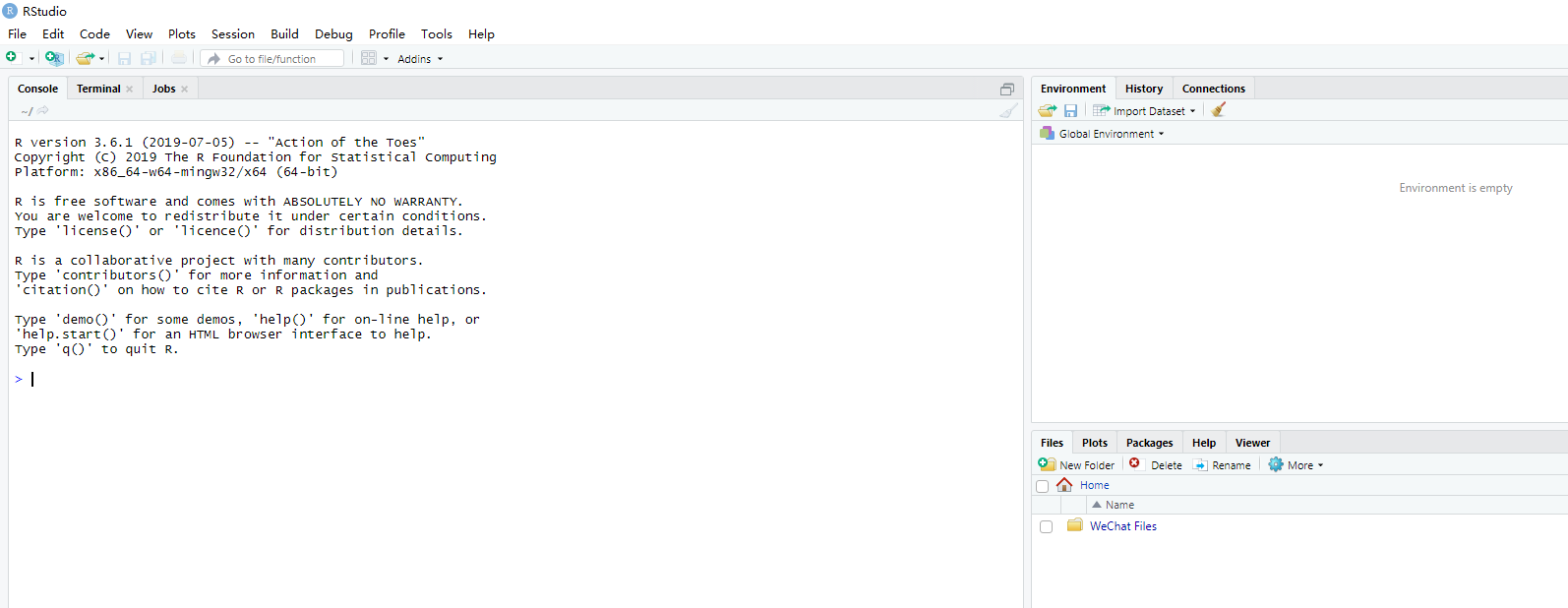Open the Profile menu

387,33
